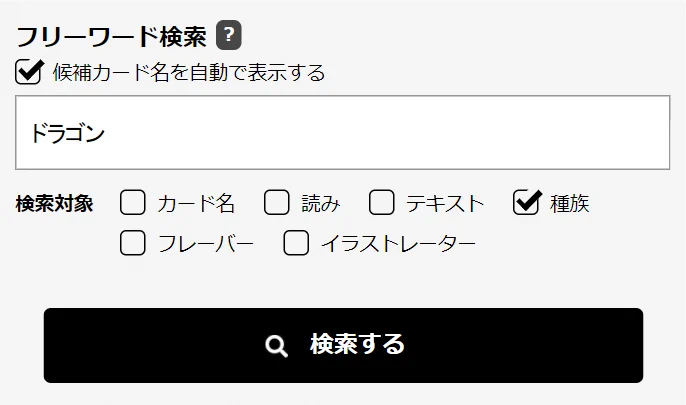Enable the フレーバー checkbox

[x=133, y=242]
